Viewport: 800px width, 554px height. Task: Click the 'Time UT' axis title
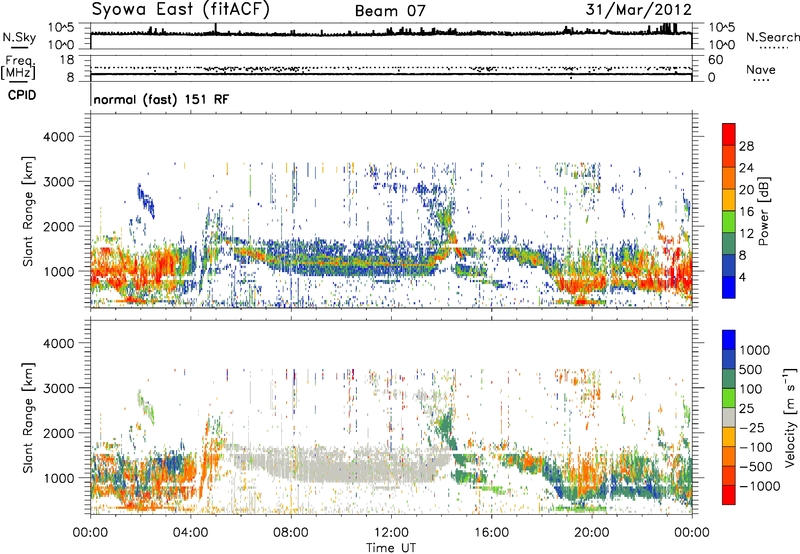tap(391, 548)
